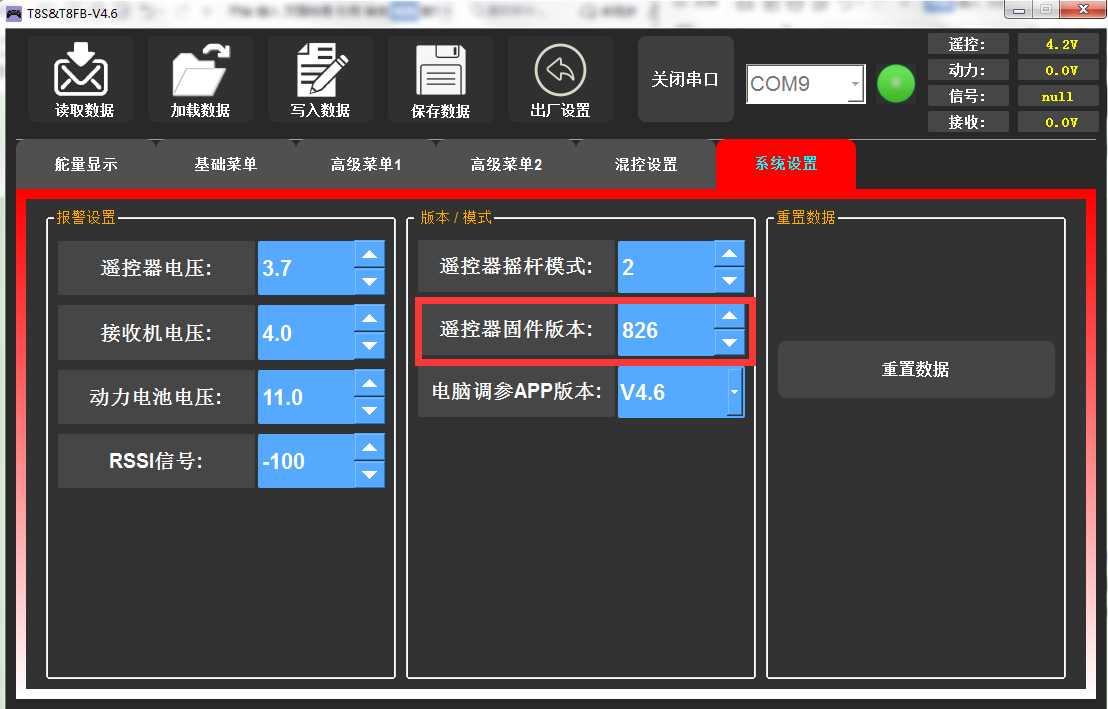Click the 读取数据 read data icon
The width and height of the screenshot is (1108, 709).
(x=81, y=72)
